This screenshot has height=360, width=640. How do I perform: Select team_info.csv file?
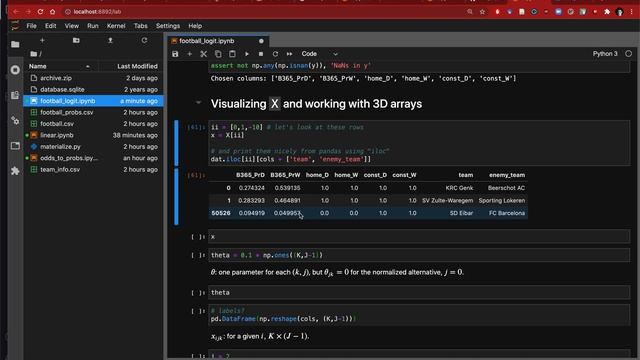click(x=93, y=169)
